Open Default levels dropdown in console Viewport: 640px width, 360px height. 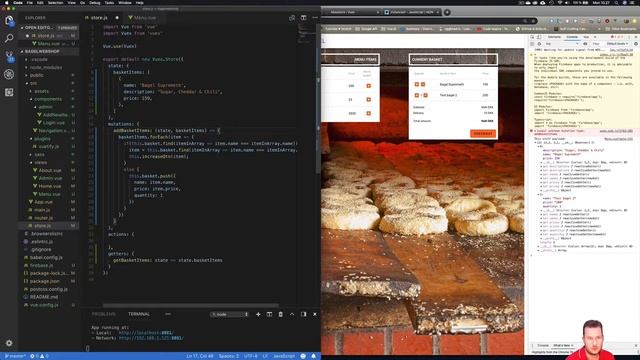point(617,44)
